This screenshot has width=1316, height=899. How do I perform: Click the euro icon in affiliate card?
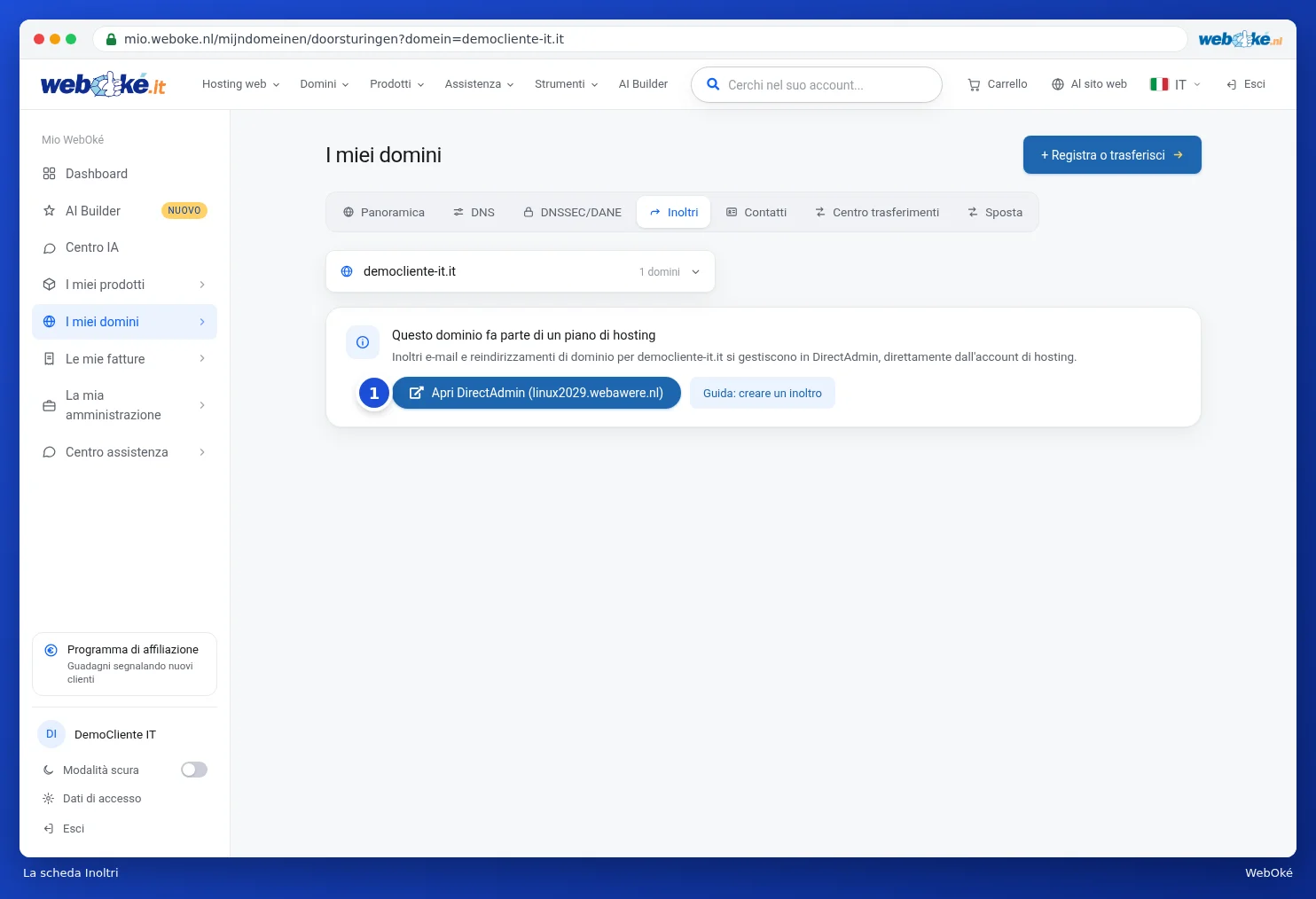(x=51, y=650)
